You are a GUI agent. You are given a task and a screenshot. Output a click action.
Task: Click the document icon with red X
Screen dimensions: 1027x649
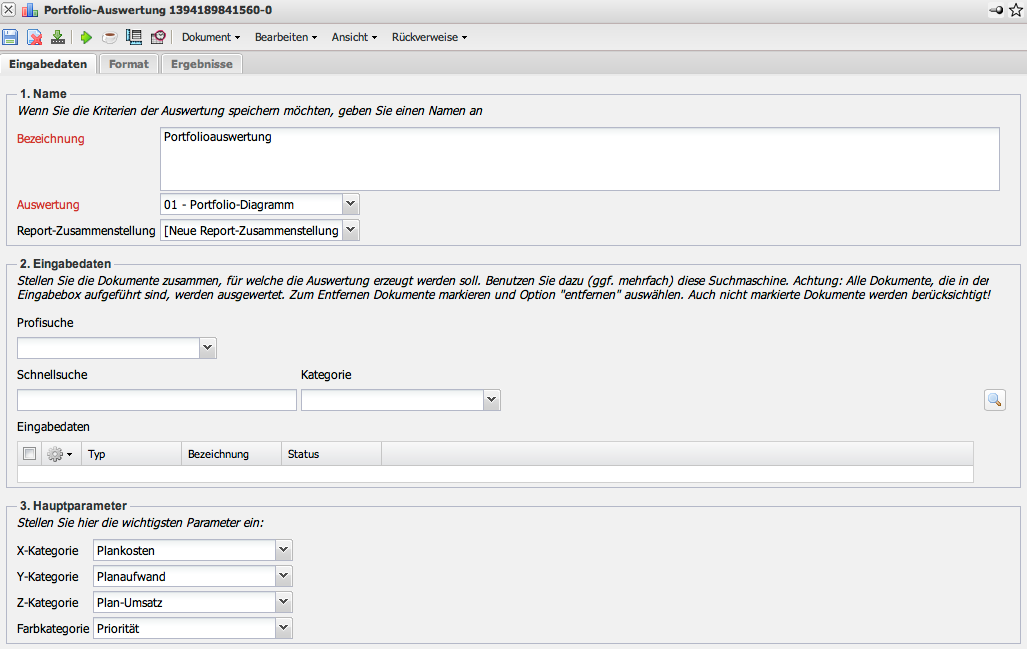click(x=34, y=37)
